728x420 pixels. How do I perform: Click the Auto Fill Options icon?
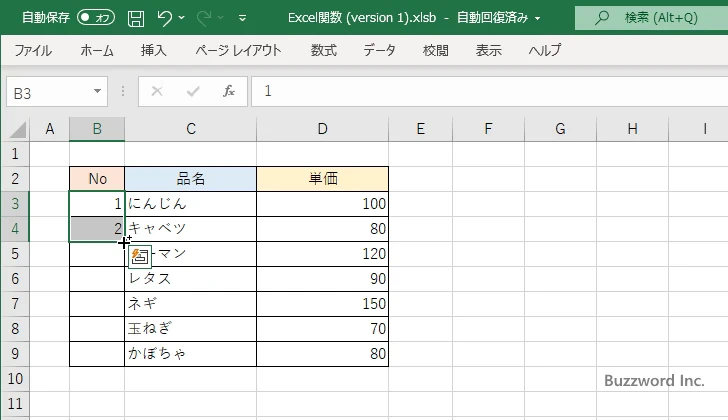[x=140, y=256]
